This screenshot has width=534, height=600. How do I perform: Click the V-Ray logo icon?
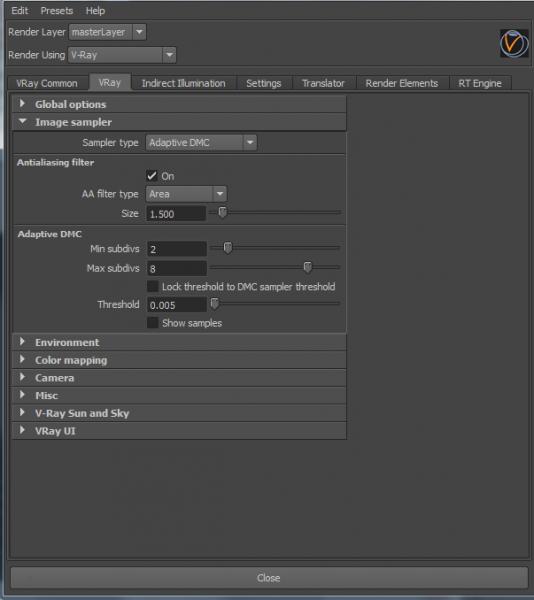click(x=514, y=44)
